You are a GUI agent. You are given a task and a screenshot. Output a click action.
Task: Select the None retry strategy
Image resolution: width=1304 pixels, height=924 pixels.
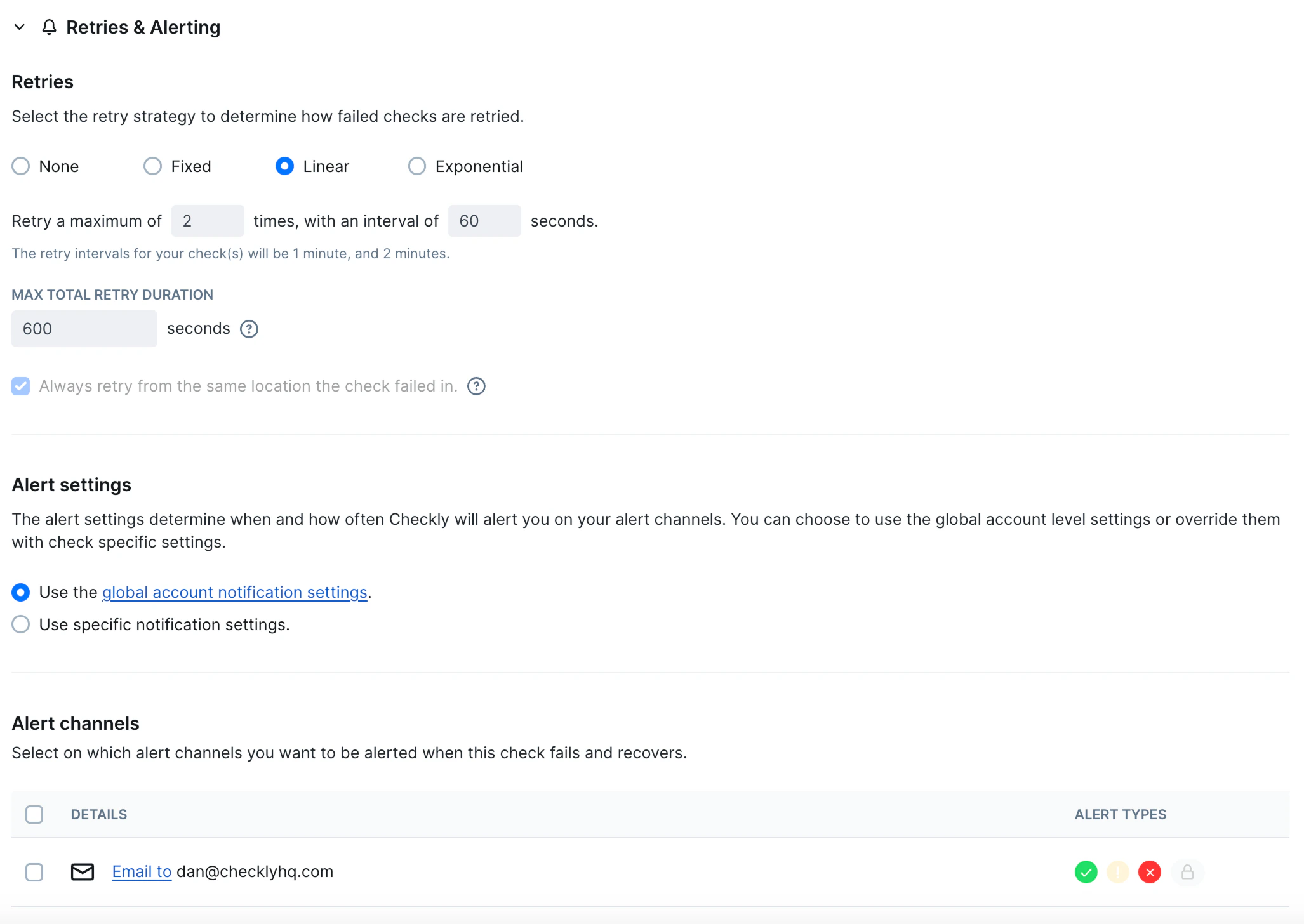point(20,166)
